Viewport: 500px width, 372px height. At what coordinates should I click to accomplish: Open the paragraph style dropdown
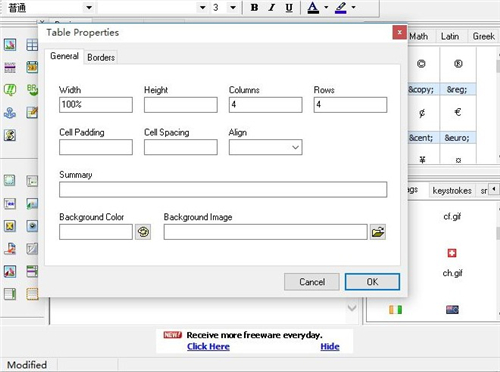click(89, 7)
